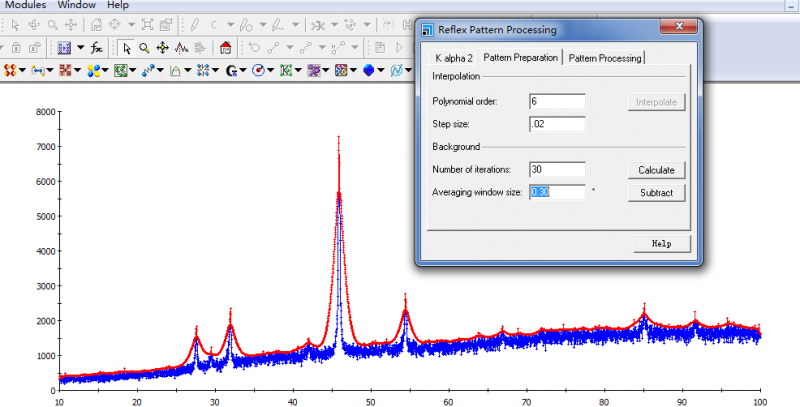The image size is (800, 407).
Task: Open the Window menu
Action: tap(76, 5)
